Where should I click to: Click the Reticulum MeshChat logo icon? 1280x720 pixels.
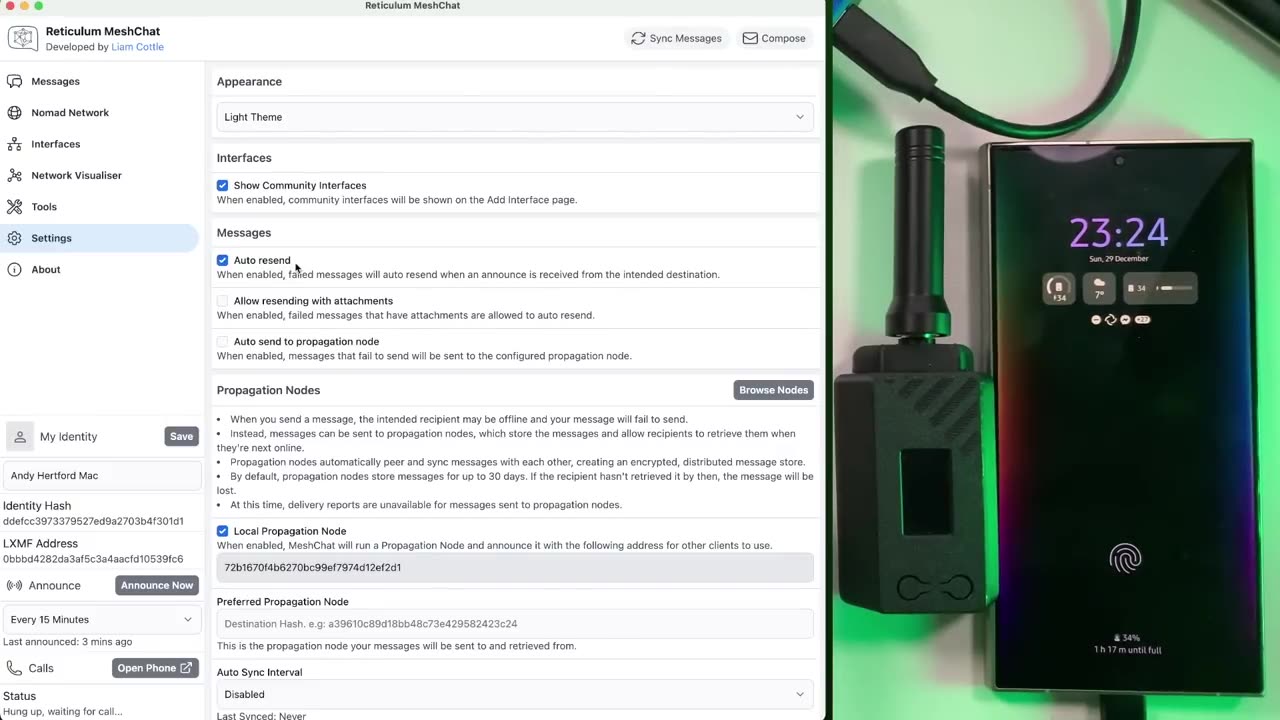22,38
